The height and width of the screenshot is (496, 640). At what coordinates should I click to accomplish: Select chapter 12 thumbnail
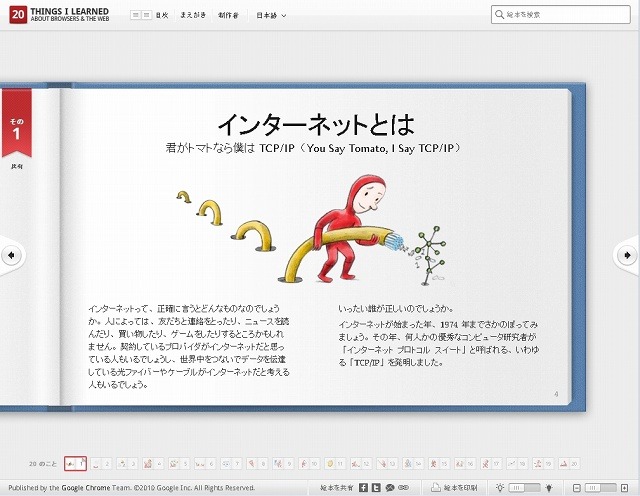[x=361, y=464]
